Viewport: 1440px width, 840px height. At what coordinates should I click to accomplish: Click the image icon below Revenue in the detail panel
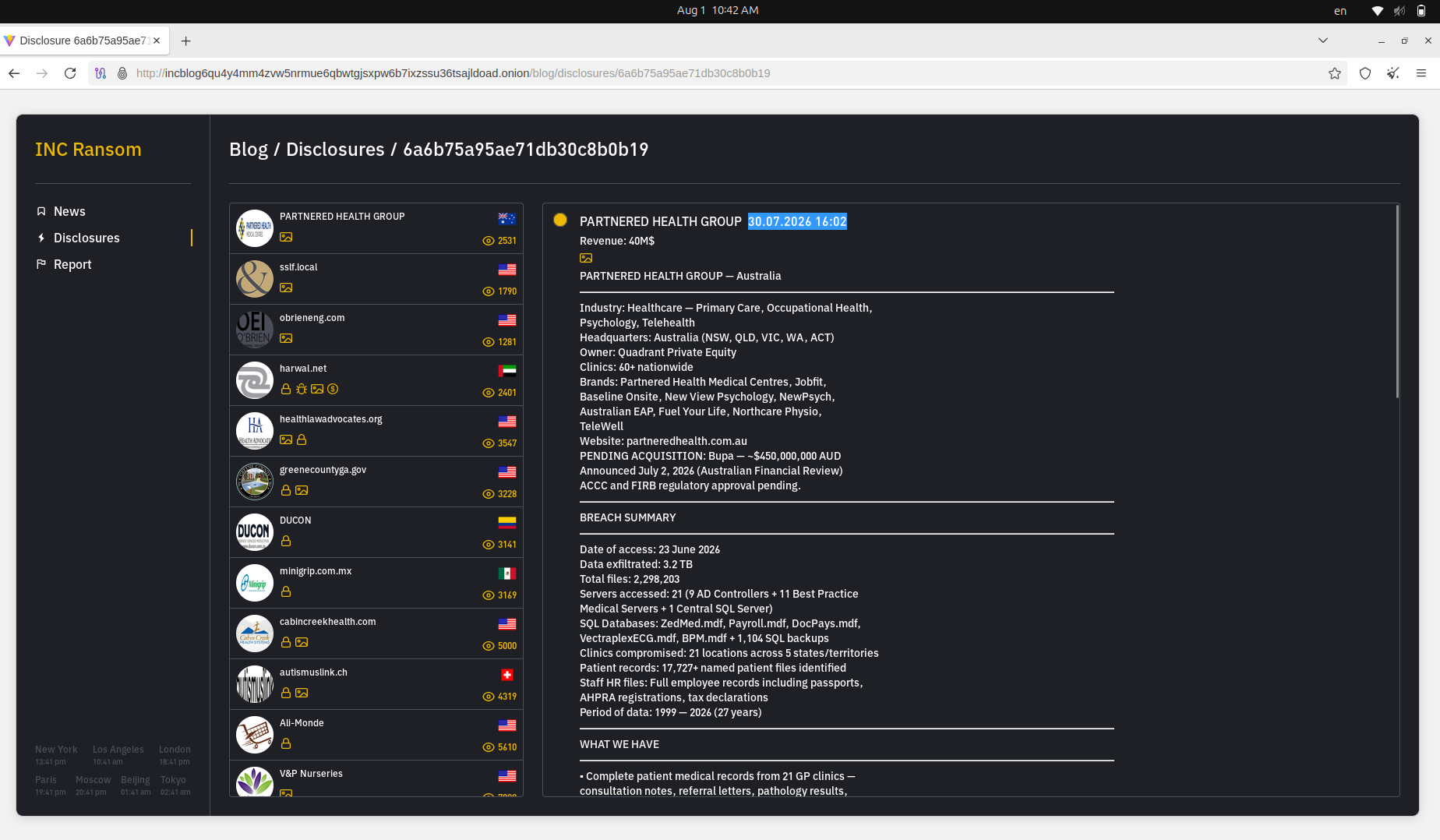click(x=586, y=258)
